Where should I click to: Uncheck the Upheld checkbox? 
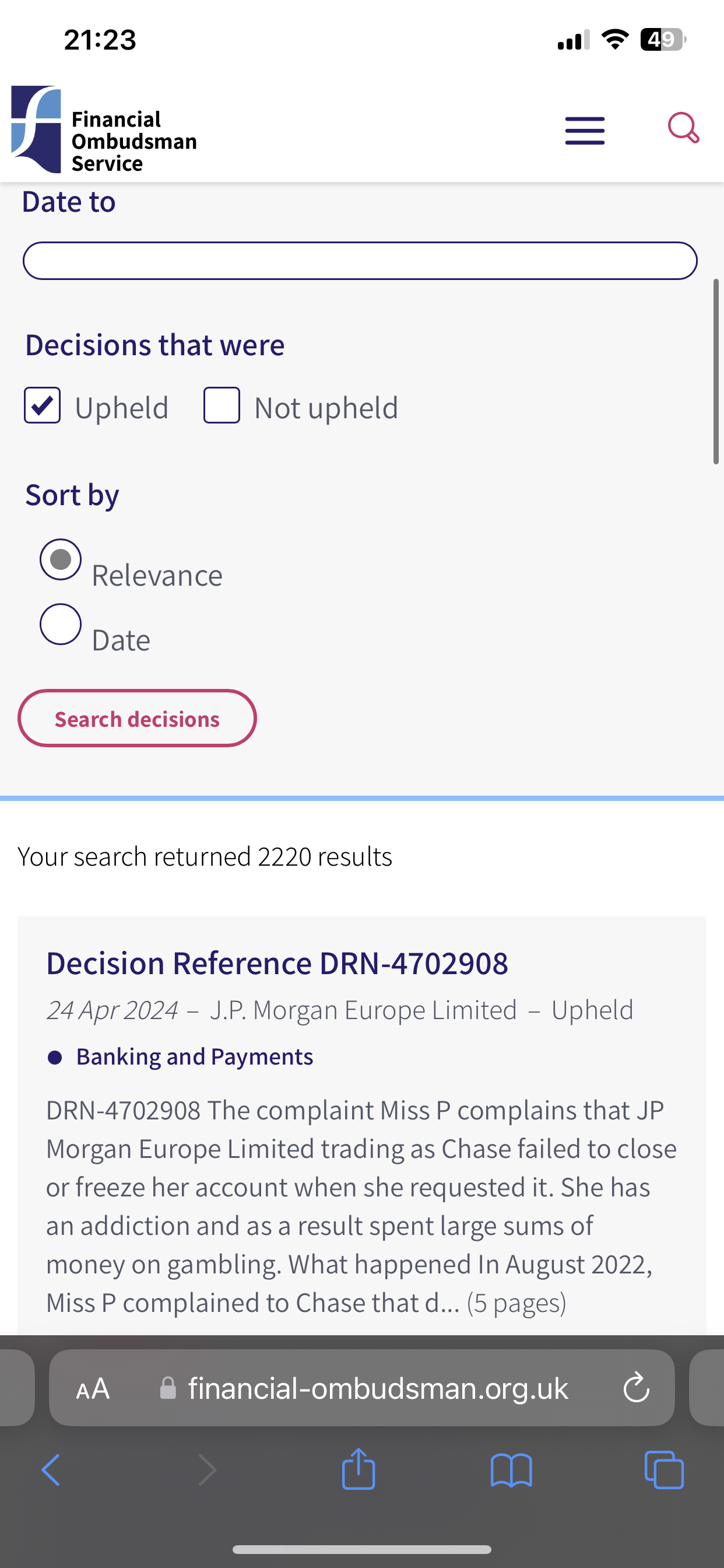point(43,405)
